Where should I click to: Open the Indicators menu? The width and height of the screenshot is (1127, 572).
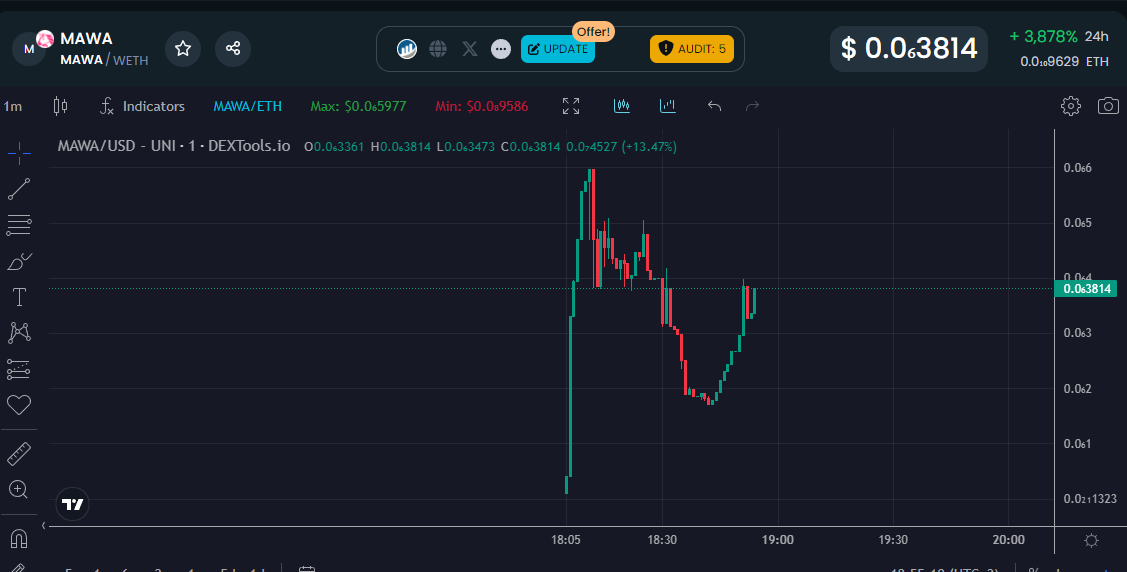(x=142, y=106)
